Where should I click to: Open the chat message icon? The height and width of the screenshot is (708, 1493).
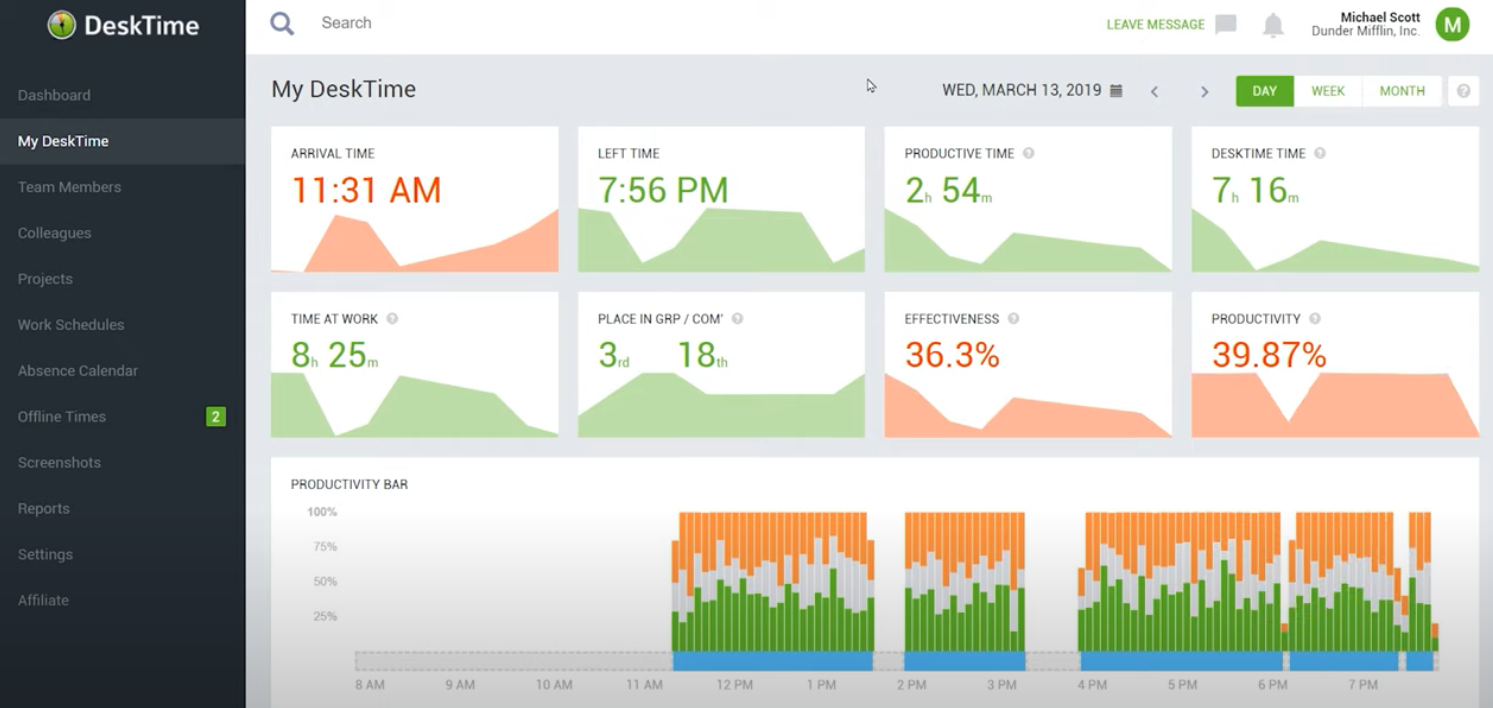click(1224, 24)
